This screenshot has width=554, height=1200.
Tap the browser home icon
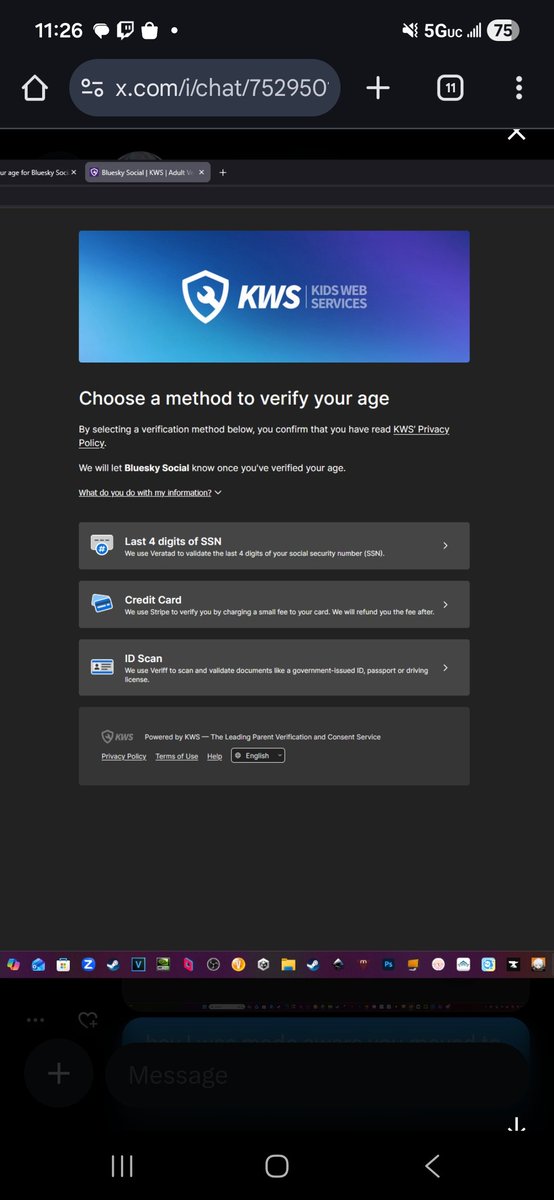[35, 89]
